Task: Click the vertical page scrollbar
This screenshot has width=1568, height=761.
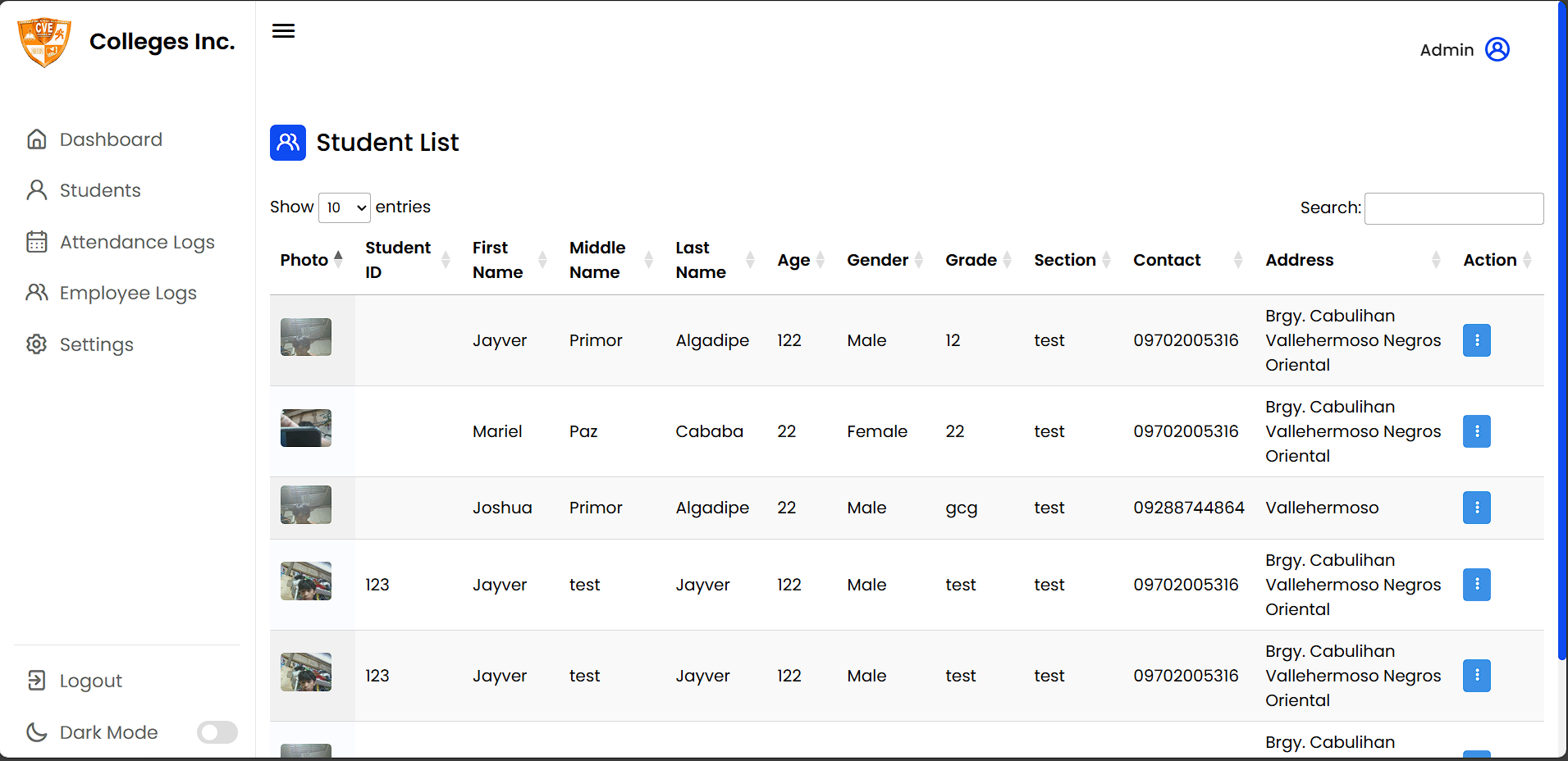Action: (x=1561, y=328)
